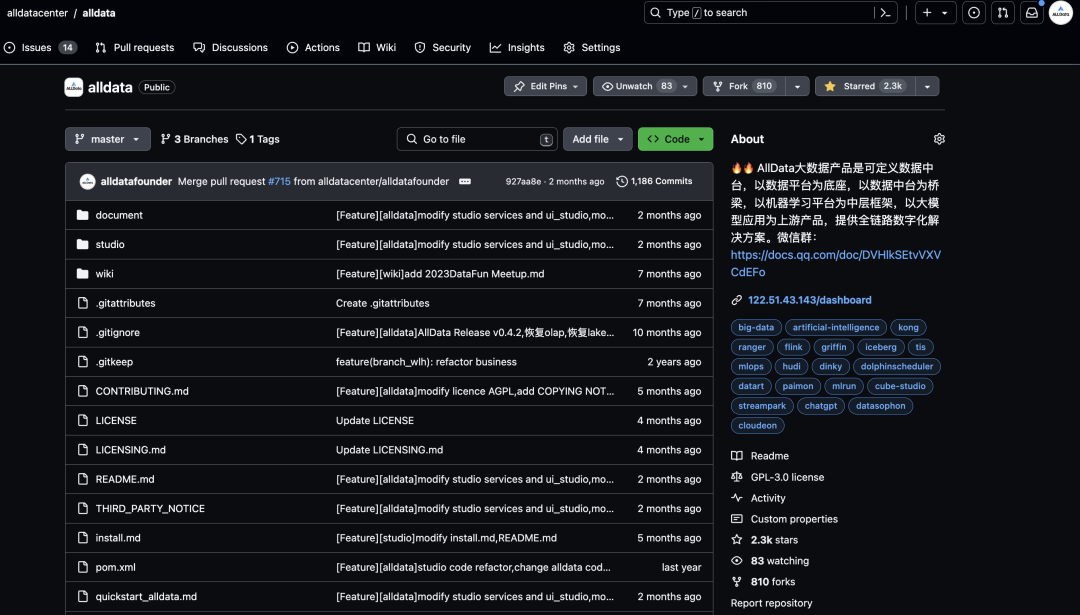Expand the Add file dropdown
1080x615 pixels.
(597, 139)
